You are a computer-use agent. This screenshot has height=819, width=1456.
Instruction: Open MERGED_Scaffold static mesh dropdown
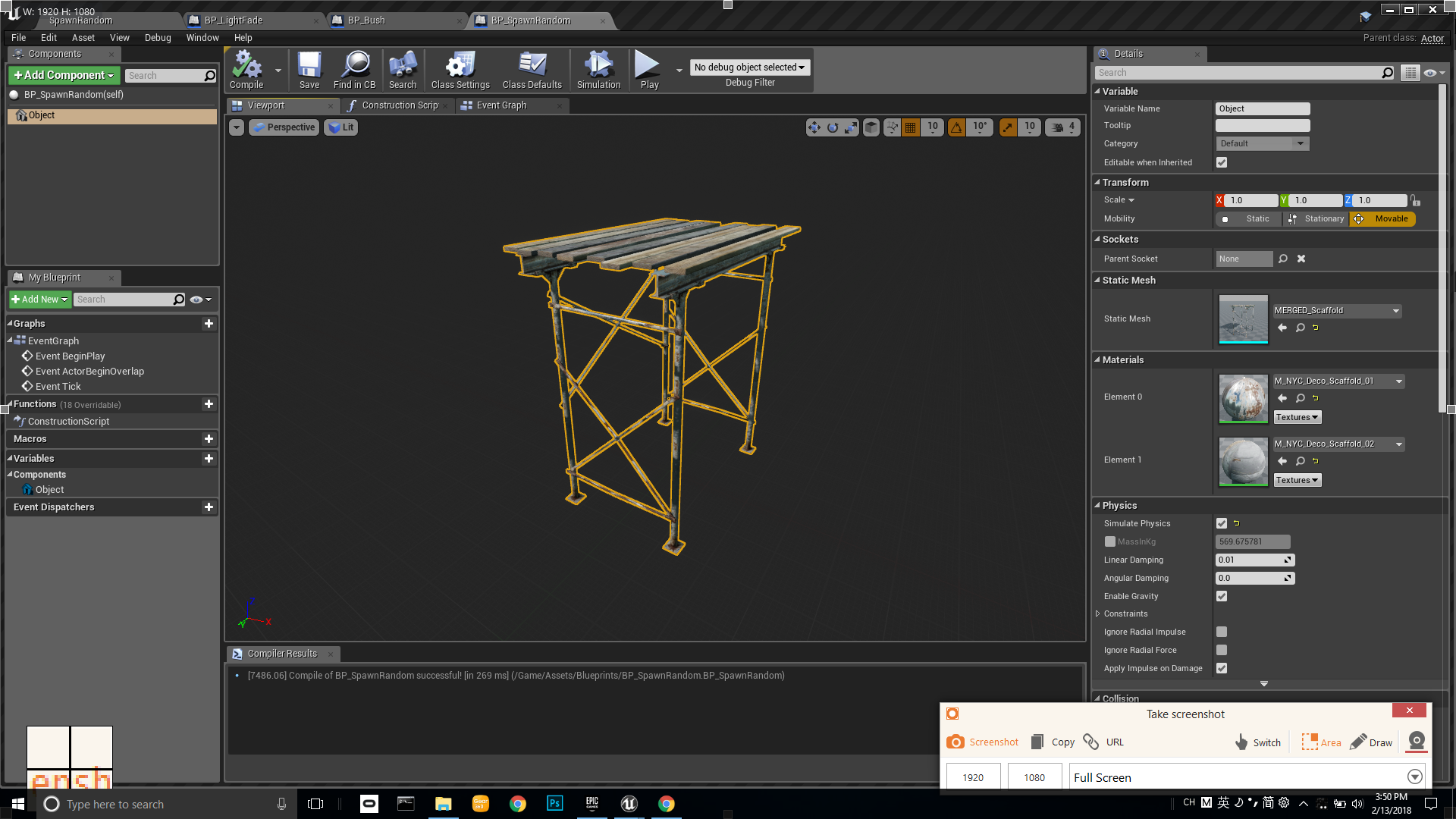(1337, 311)
